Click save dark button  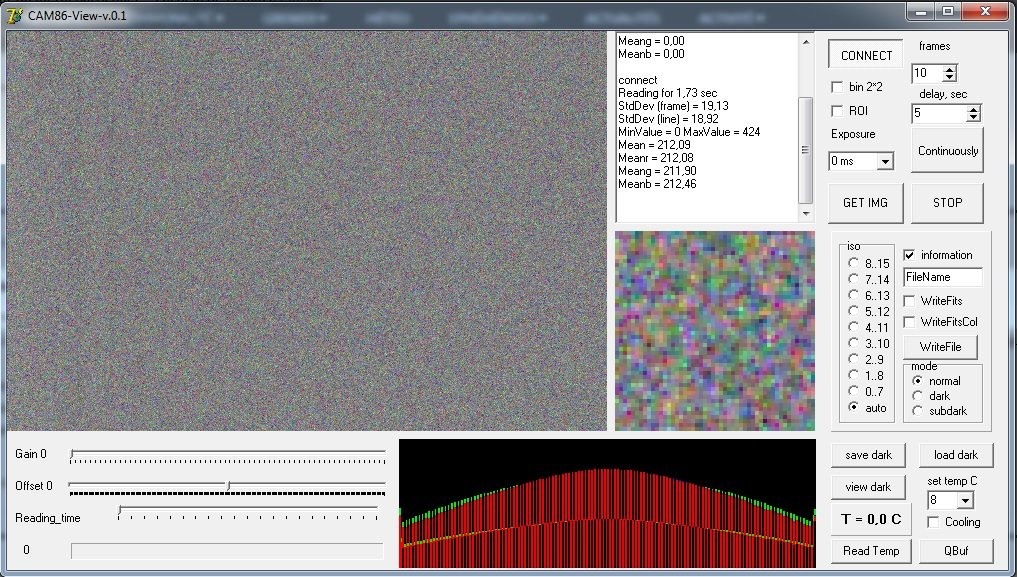[868, 455]
